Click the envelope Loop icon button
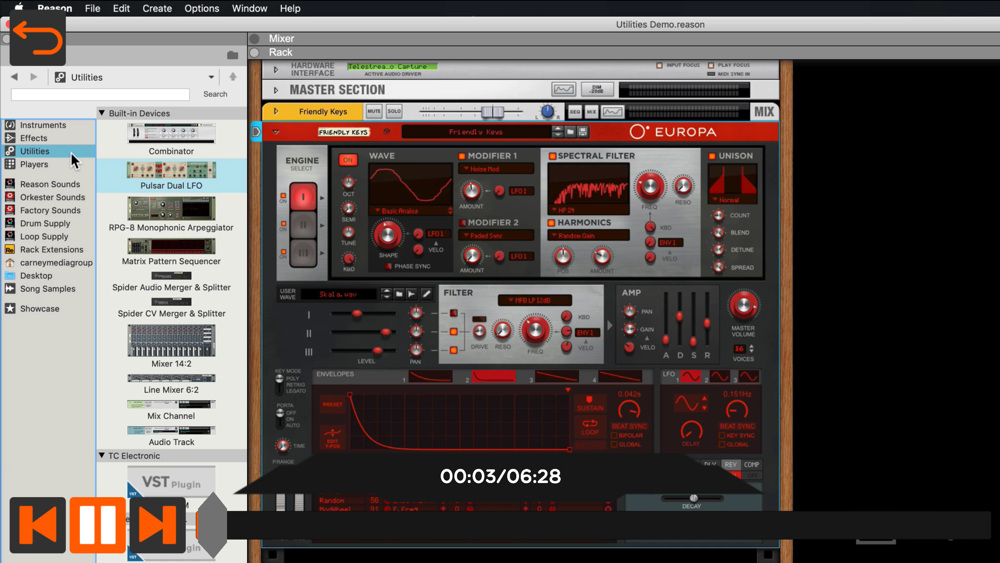Viewport: 1000px width, 563px height. [x=590, y=427]
